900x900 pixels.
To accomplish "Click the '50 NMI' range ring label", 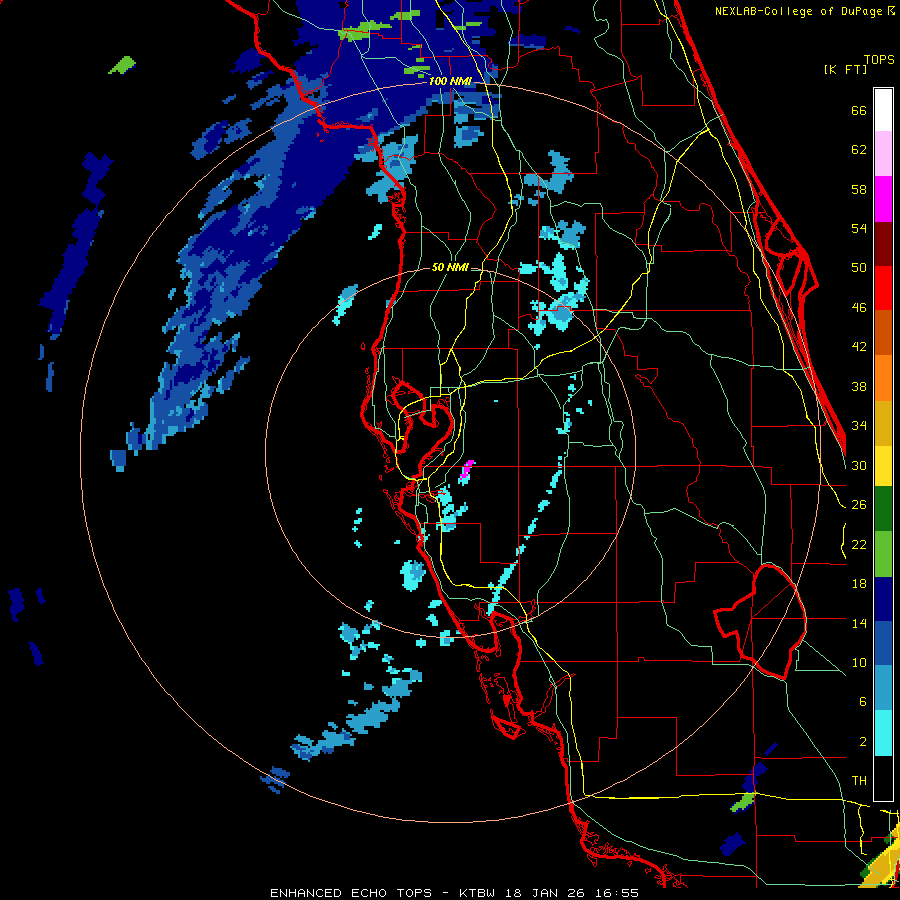I will (x=450, y=267).
